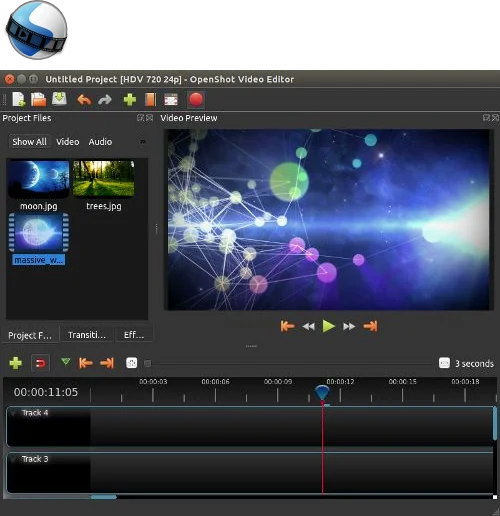500x516 pixels.
Task: Collapse Track 4 with its arrow
Action: (x=14, y=413)
